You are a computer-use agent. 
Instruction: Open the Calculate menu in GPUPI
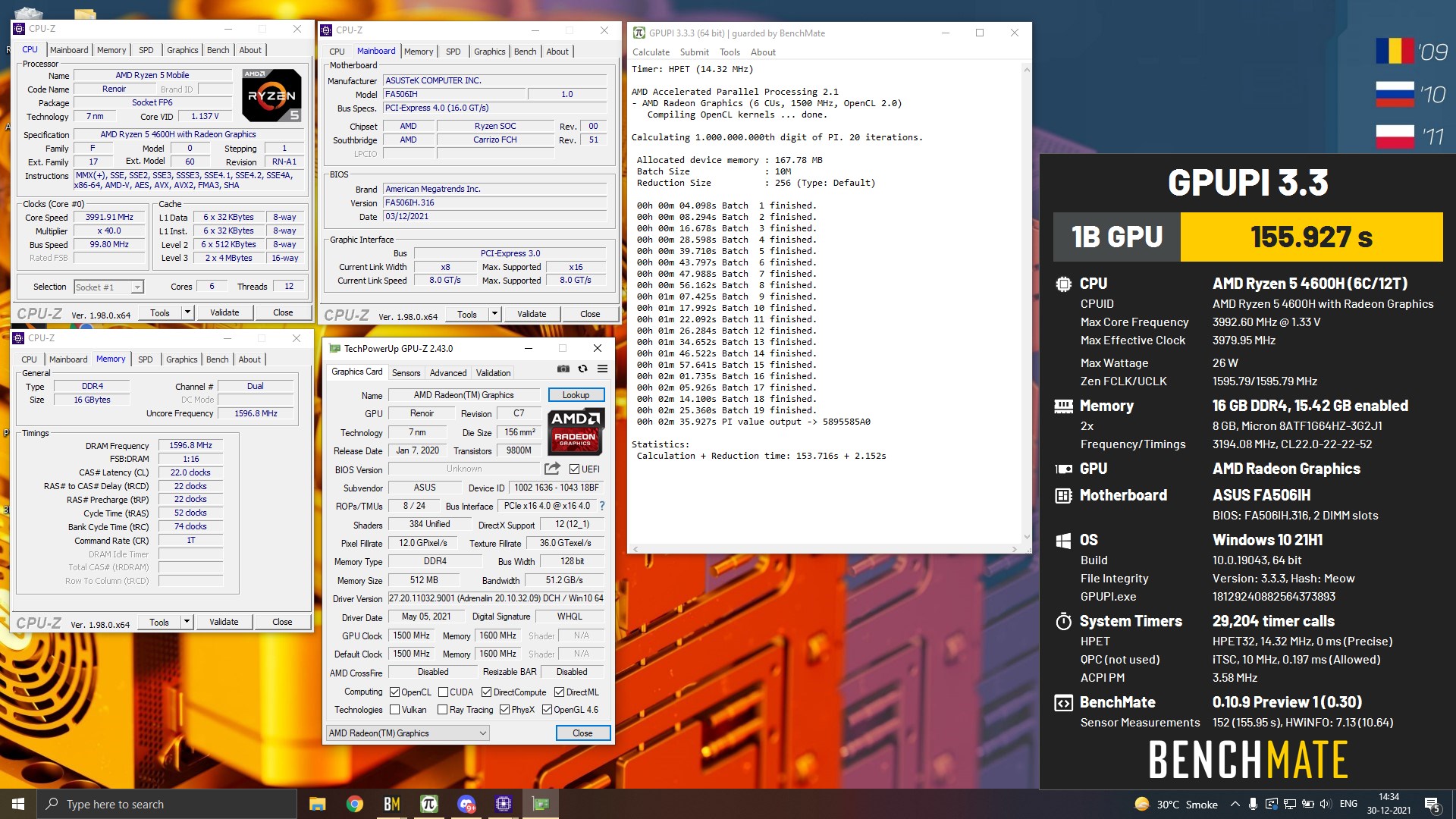[x=651, y=52]
